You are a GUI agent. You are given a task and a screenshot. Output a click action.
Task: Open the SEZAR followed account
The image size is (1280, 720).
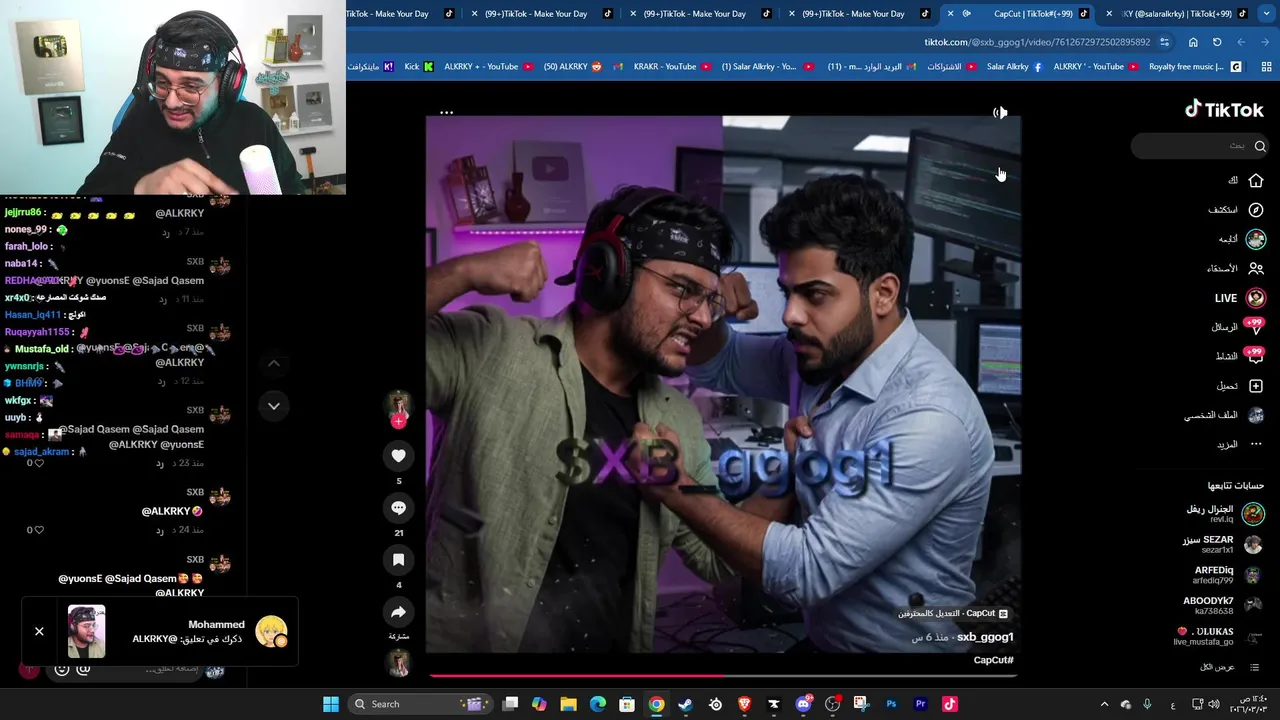point(1224,544)
